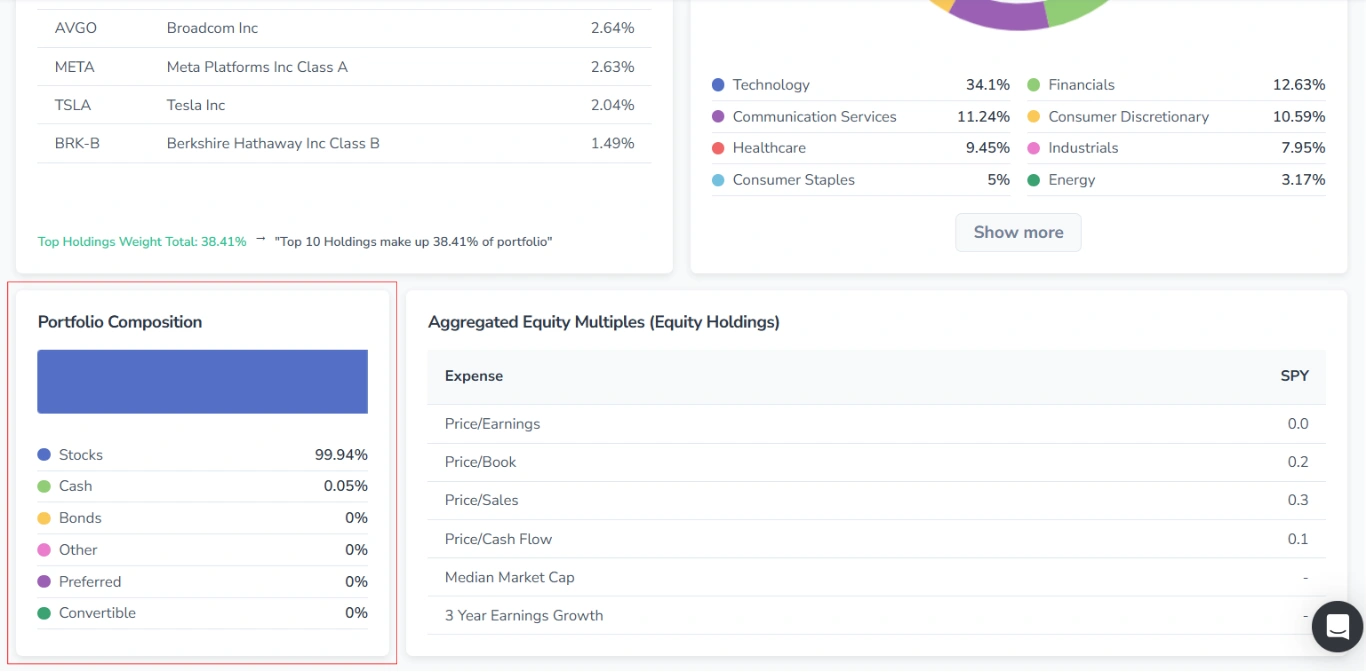Click the Stocks legend dot in Portfolio Composition

click(x=44, y=455)
